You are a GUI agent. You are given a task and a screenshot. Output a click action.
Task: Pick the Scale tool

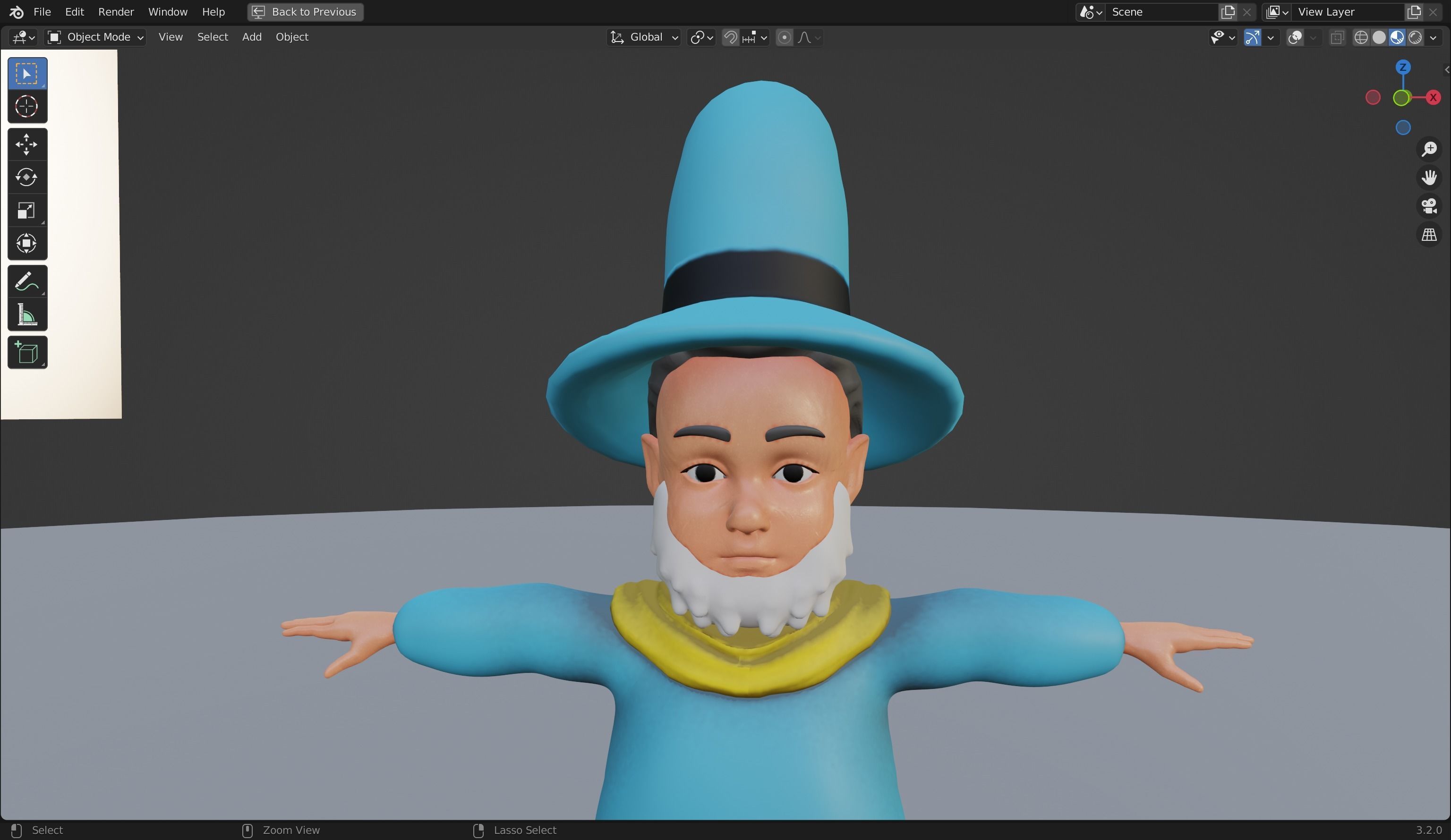[26, 211]
